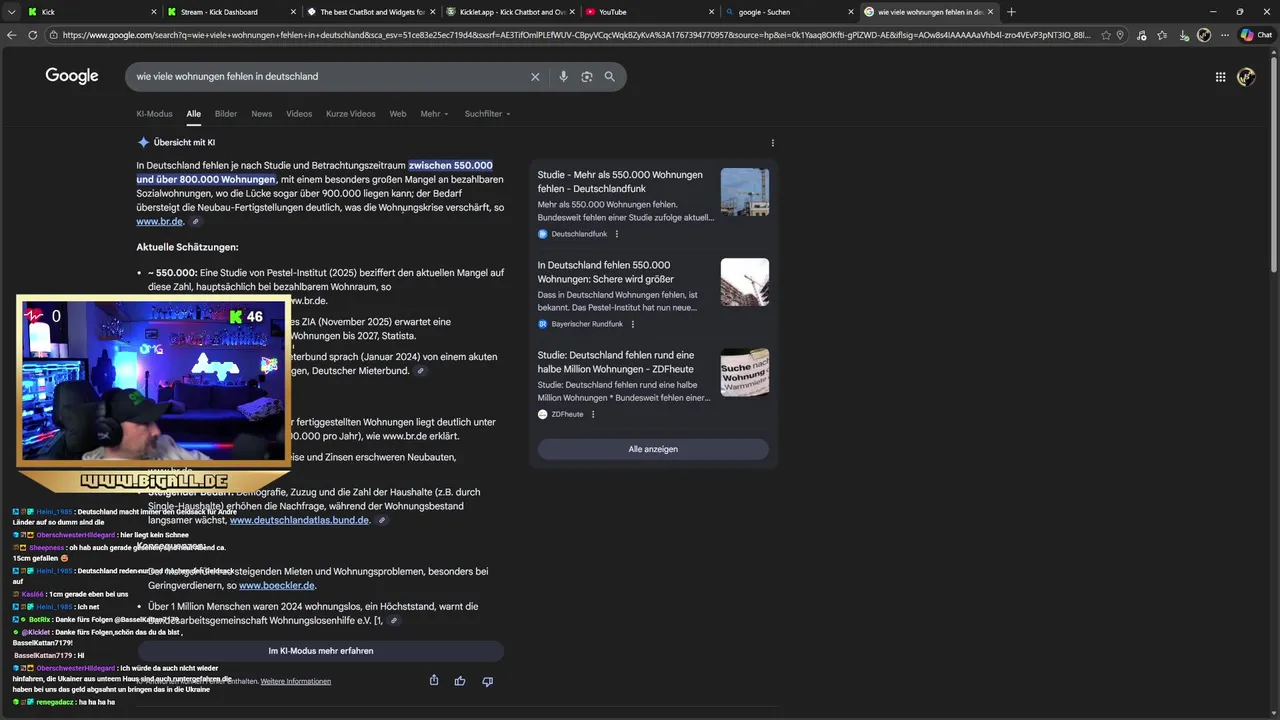1280x720 pixels.
Task: Click Im KI-Modus mehr erfahren button
Action: coord(320,651)
